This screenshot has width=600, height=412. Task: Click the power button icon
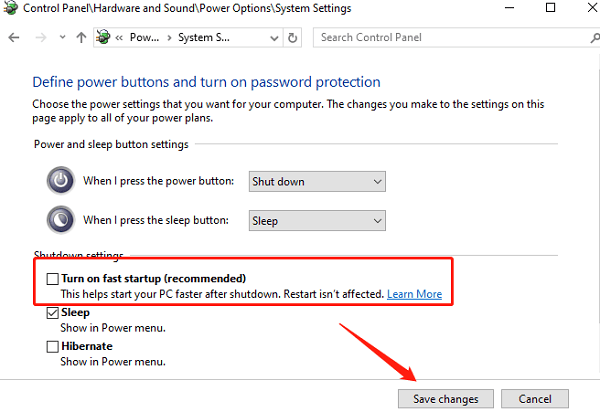click(x=60, y=180)
